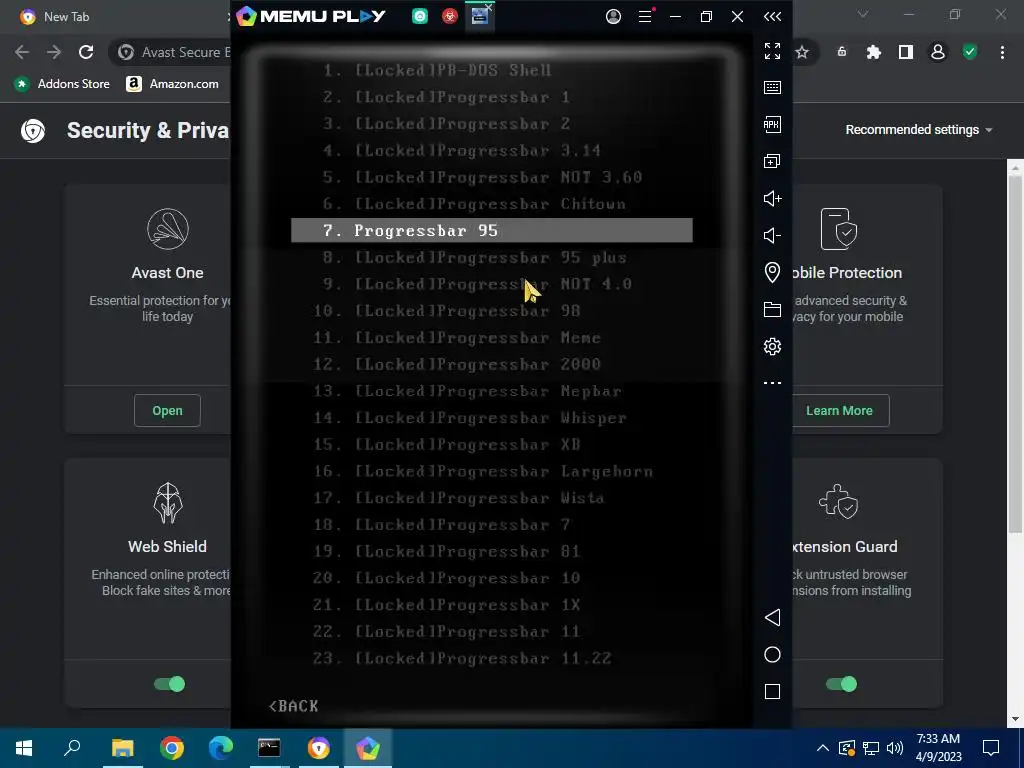Open MEmu multi-instance window icon
Screen dimensions: 1024x768
[772, 161]
